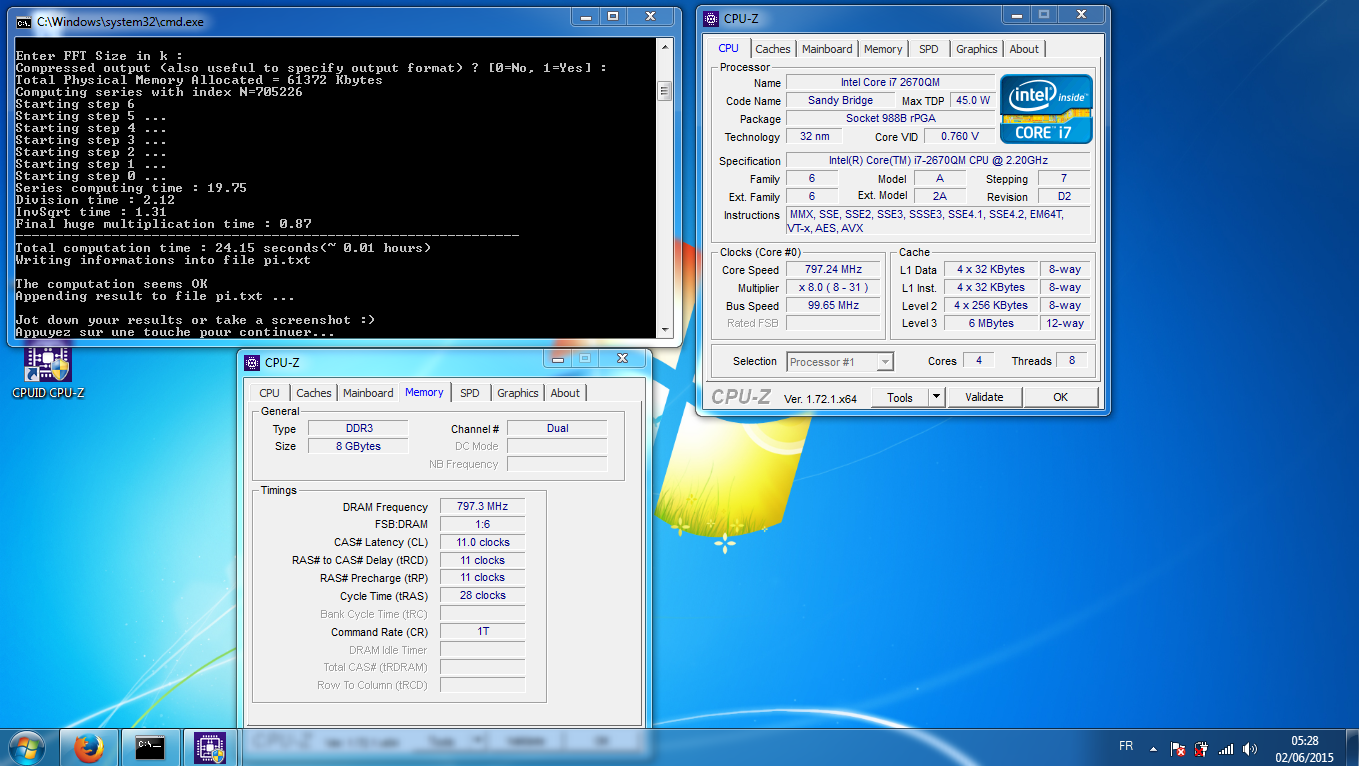Click the CPU-Z icon in the Memory window title bar
Screen dimensions: 1359x766
[x=251, y=362]
